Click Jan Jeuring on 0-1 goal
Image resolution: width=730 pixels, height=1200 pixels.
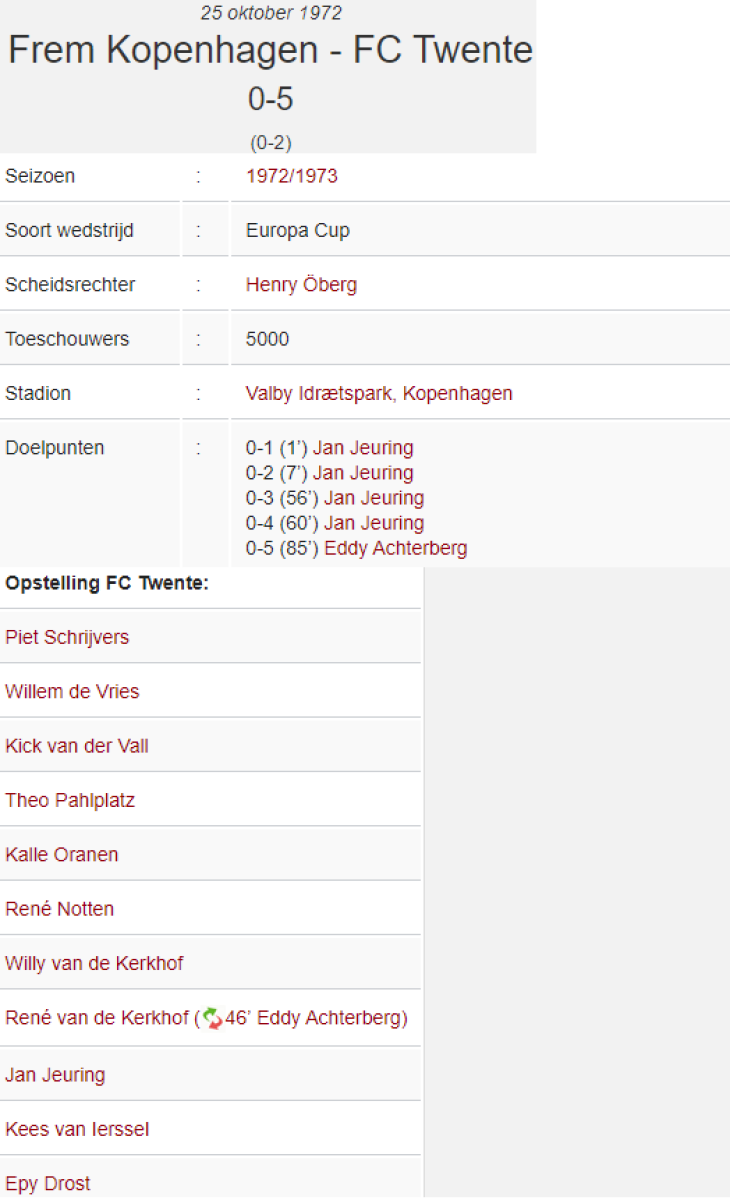tap(362, 448)
